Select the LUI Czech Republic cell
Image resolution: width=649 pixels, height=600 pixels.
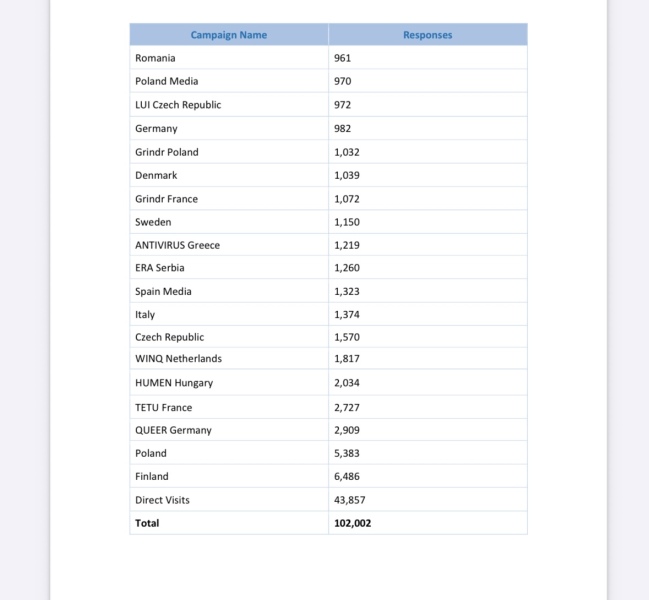point(178,105)
